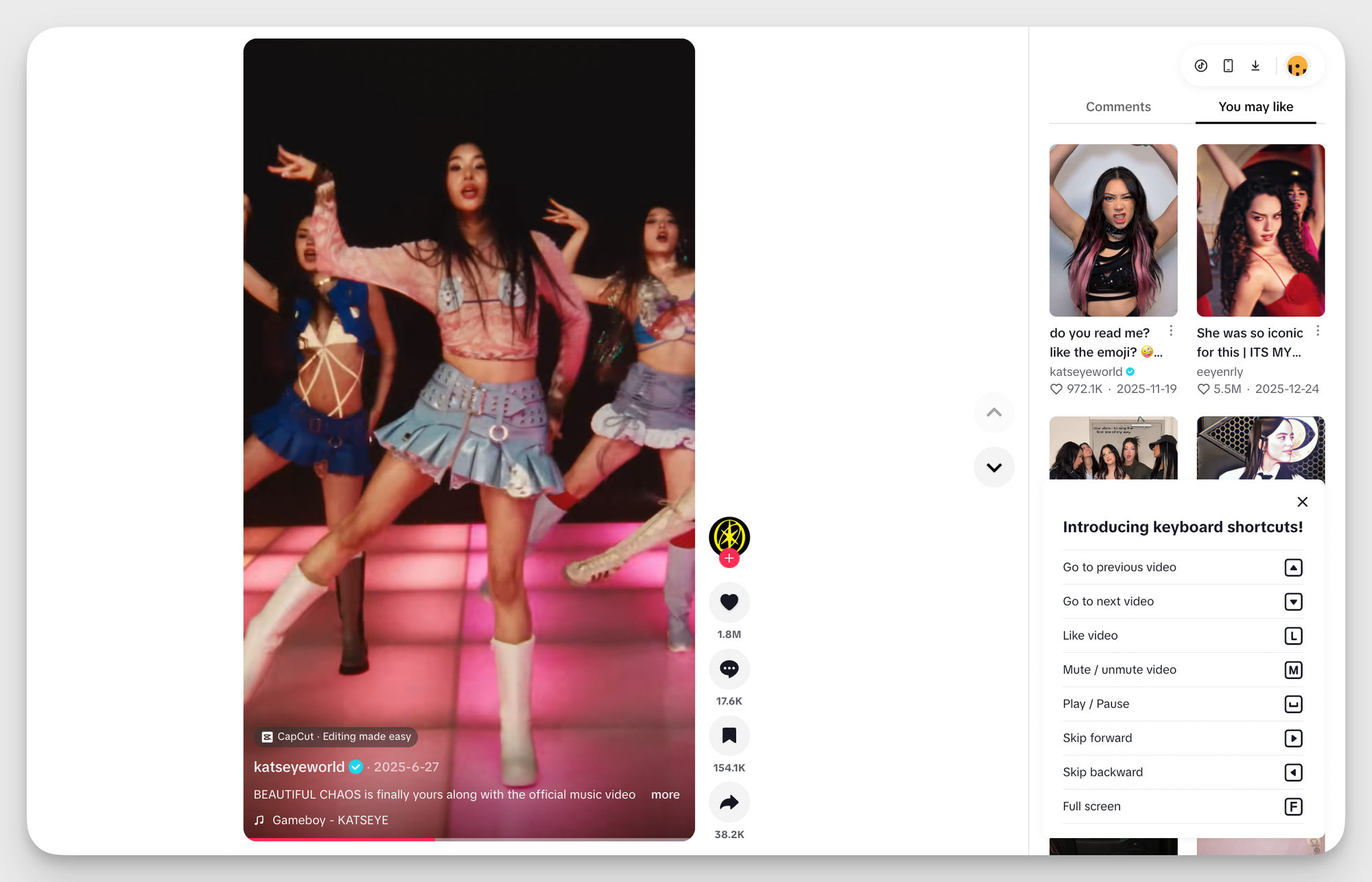
Task: Open comments via the speech bubble icon
Action: [x=729, y=669]
